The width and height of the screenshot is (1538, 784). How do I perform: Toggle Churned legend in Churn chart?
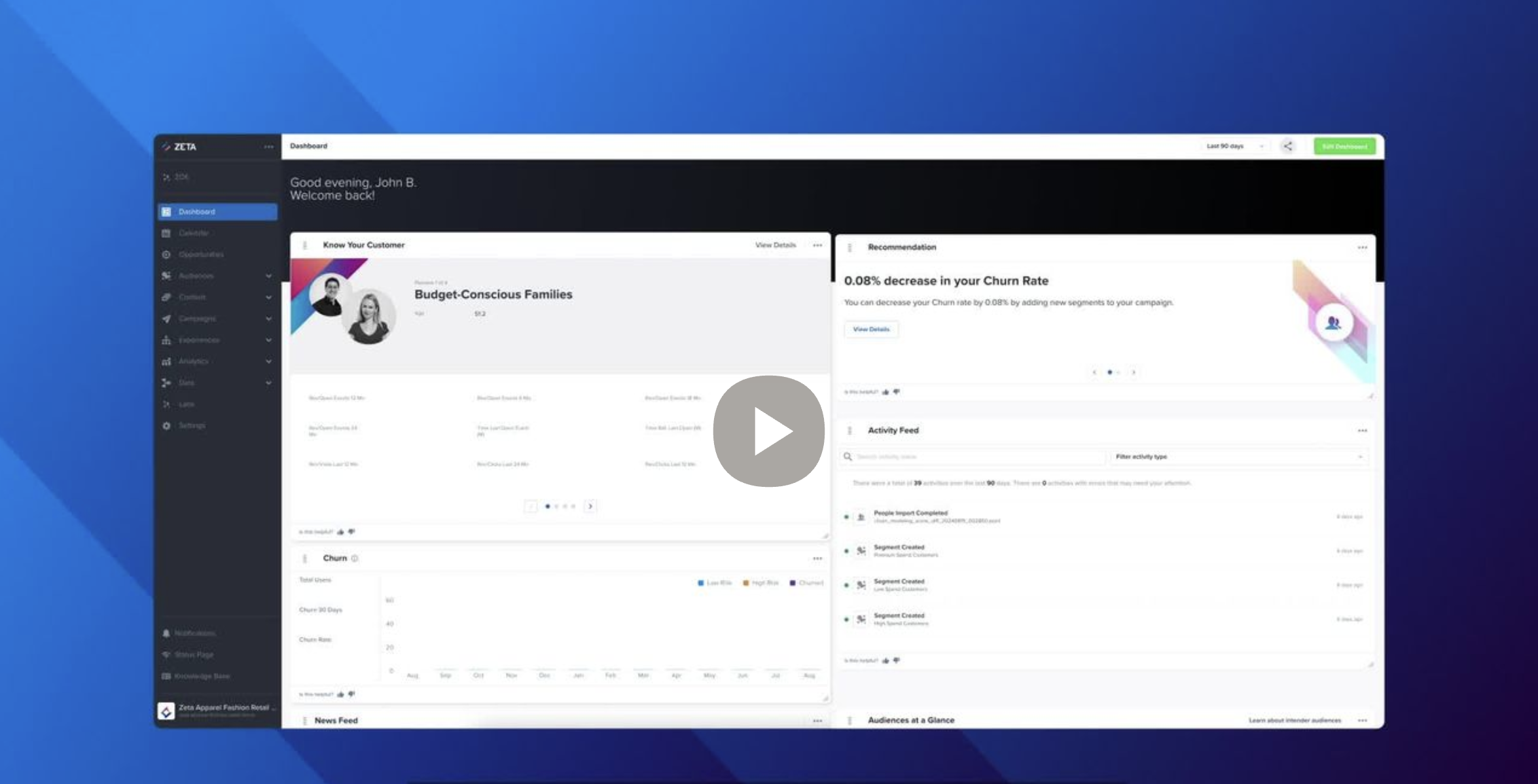click(806, 583)
